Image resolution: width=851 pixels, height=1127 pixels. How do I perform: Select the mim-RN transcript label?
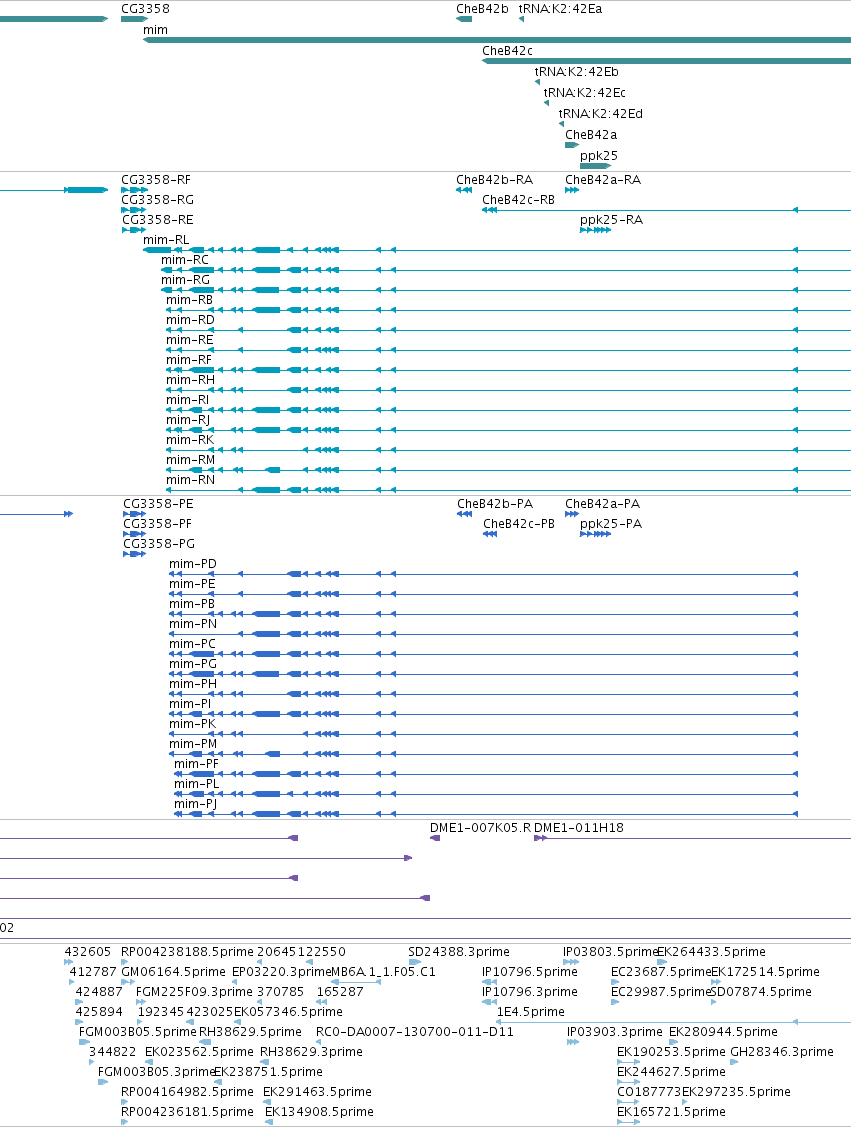[190, 479]
